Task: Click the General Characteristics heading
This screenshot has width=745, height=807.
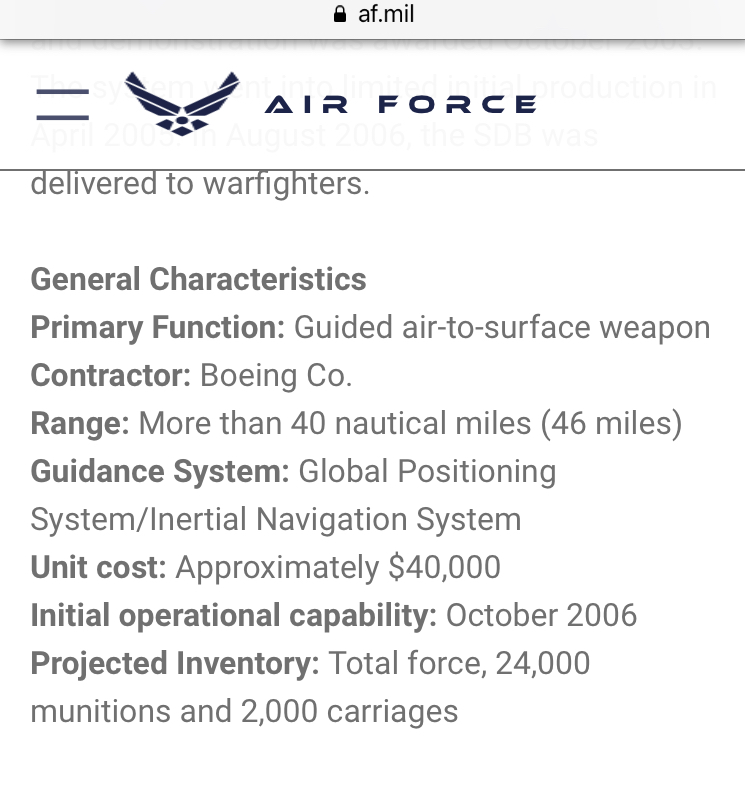Action: tap(199, 279)
